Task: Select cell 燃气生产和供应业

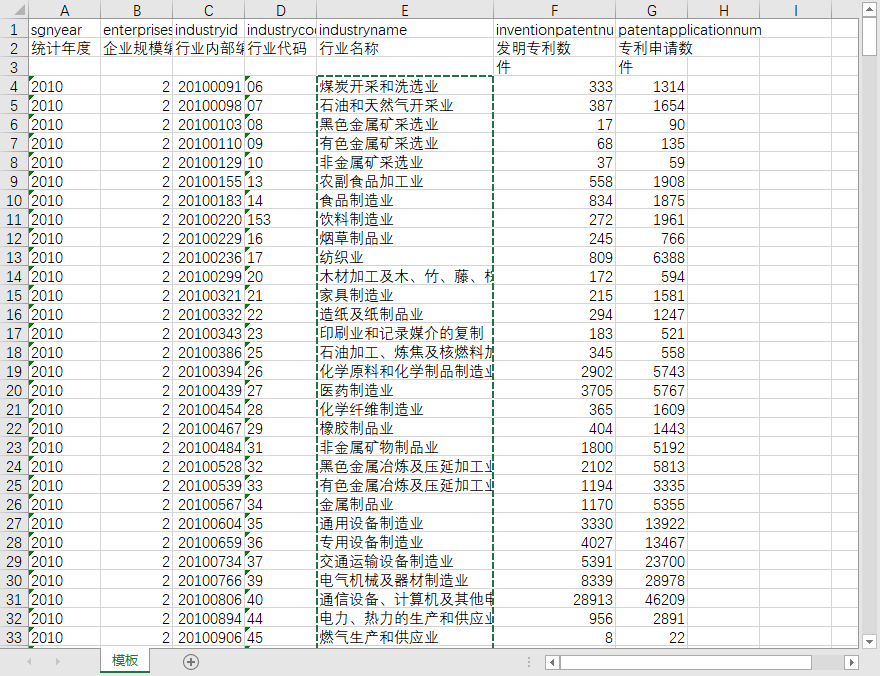Action: click(x=405, y=637)
